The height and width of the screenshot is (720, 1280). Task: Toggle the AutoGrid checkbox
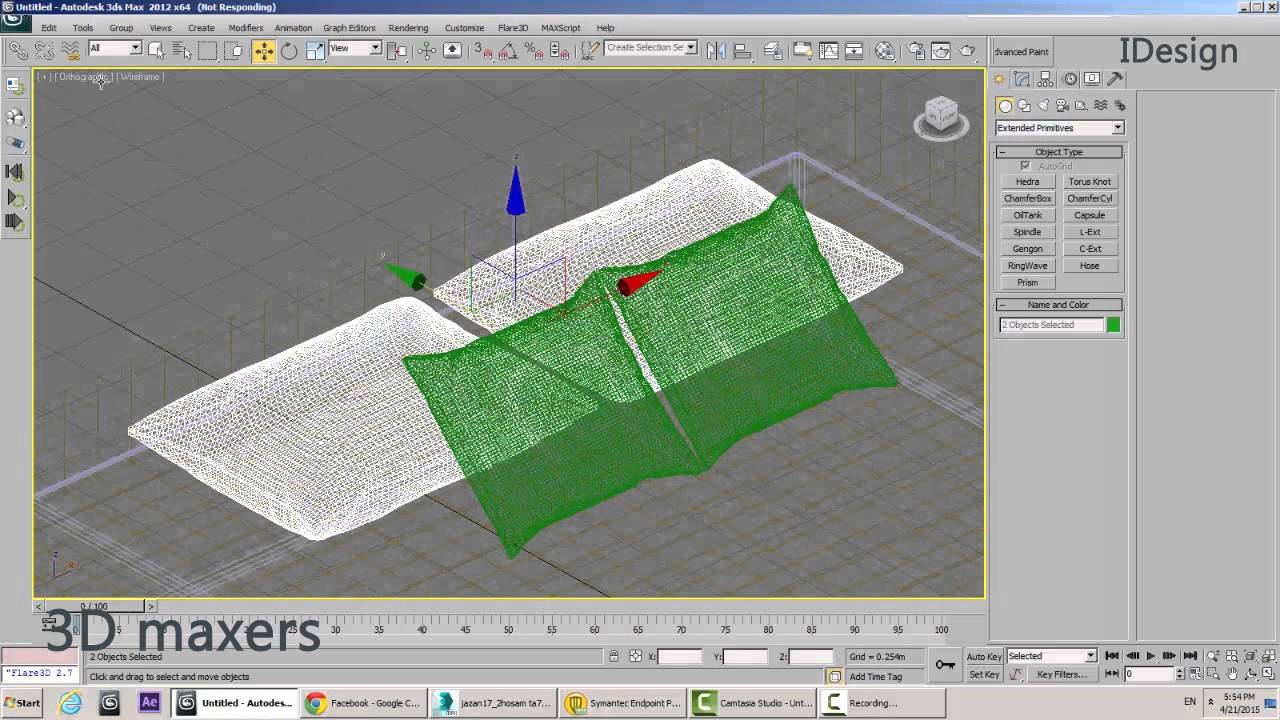[x=1025, y=166]
